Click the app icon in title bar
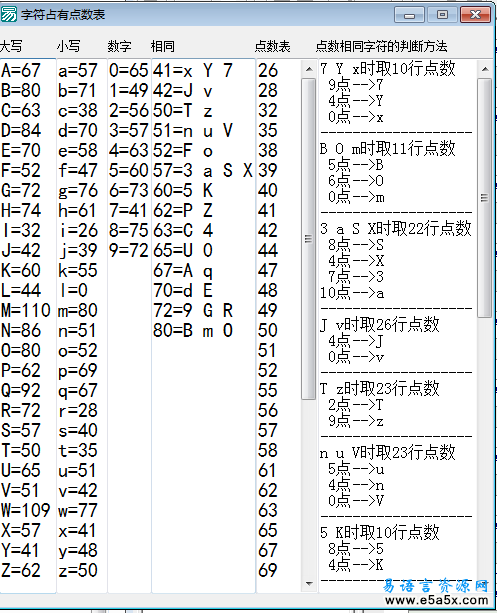The width and height of the screenshot is (497, 613). pos(9,14)
